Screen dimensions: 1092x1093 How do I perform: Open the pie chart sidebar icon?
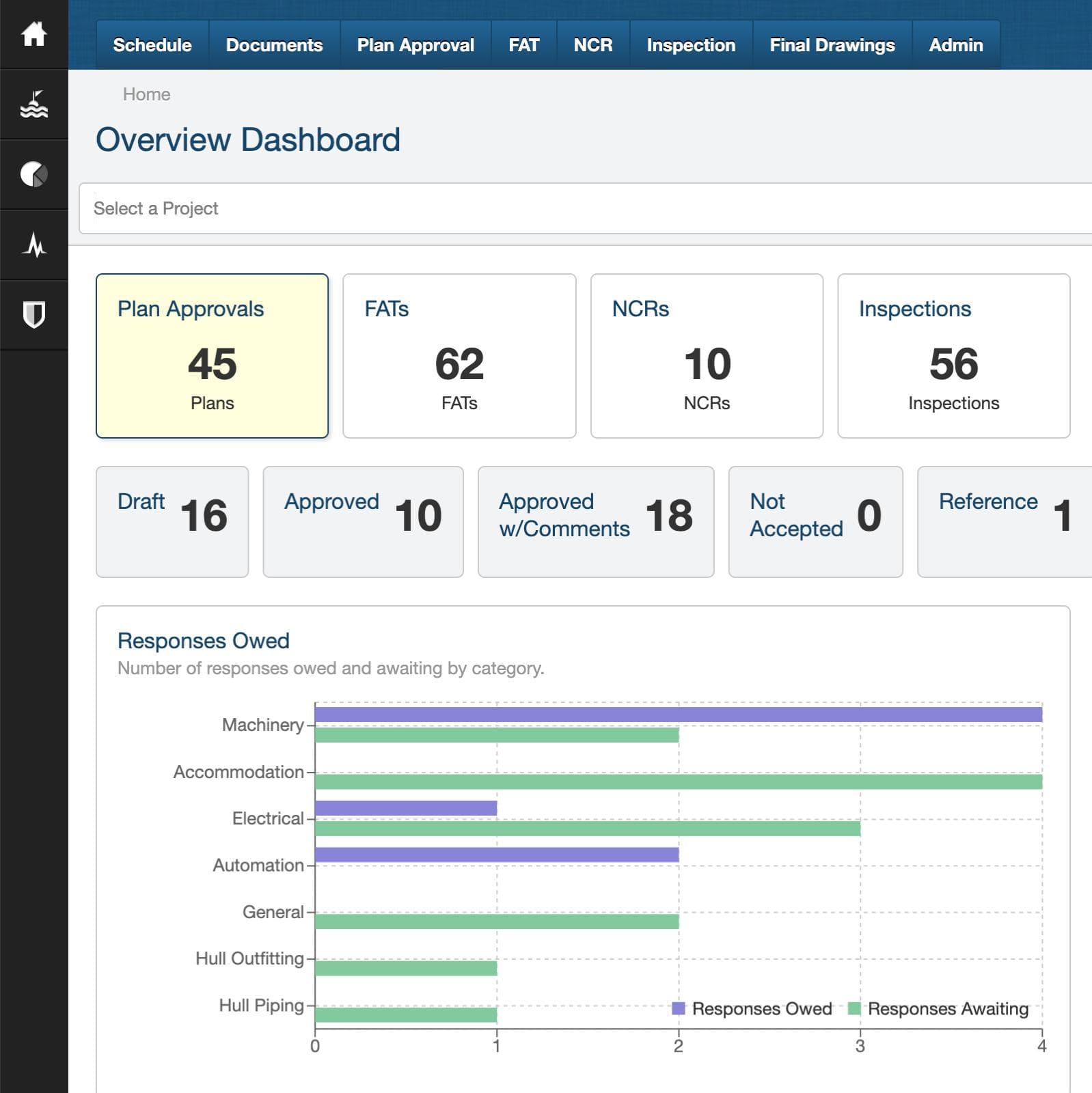pos(33,174)
